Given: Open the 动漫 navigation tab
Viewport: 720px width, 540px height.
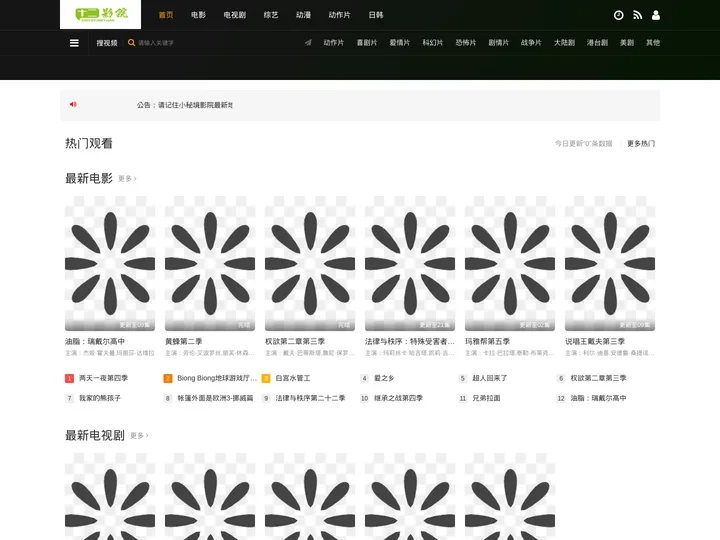Looking at the screenshot, I should pos(304,15).
